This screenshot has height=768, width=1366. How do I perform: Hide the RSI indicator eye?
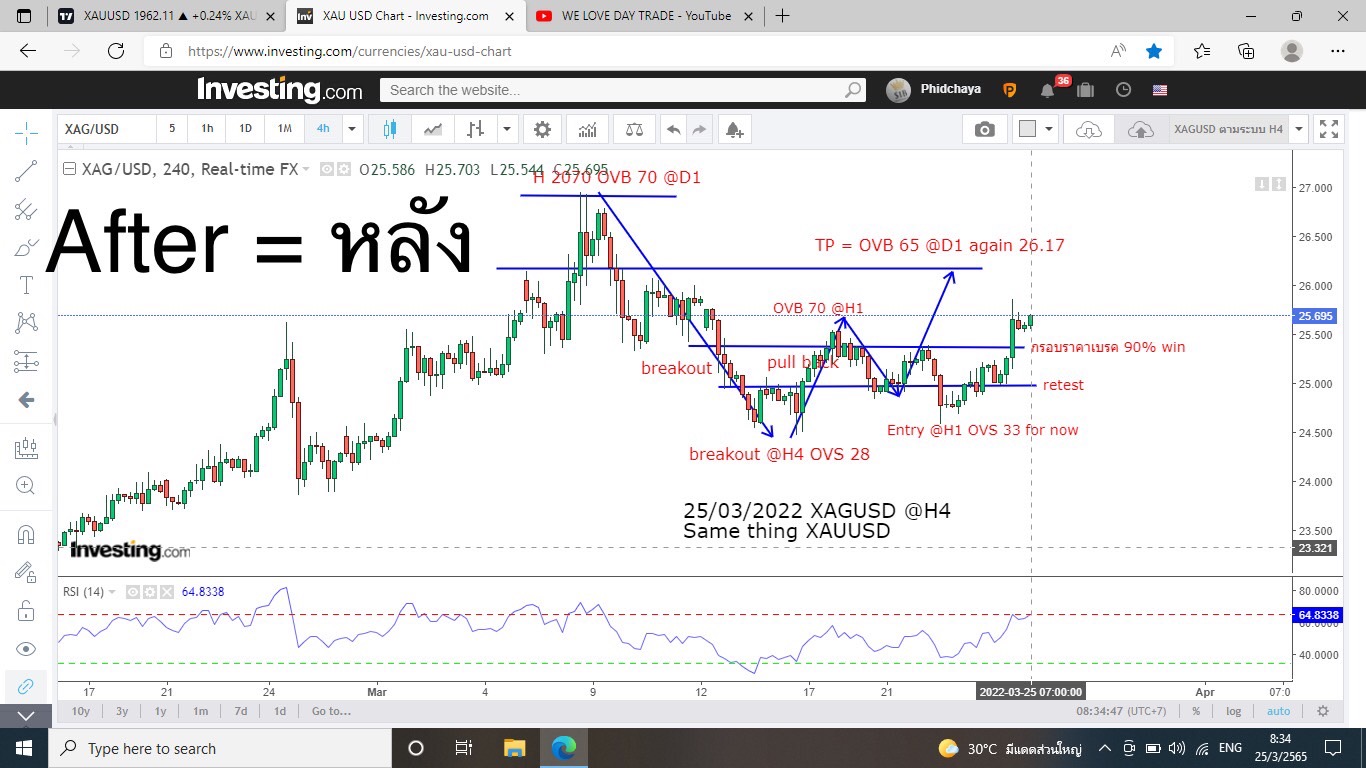(132, 592)
